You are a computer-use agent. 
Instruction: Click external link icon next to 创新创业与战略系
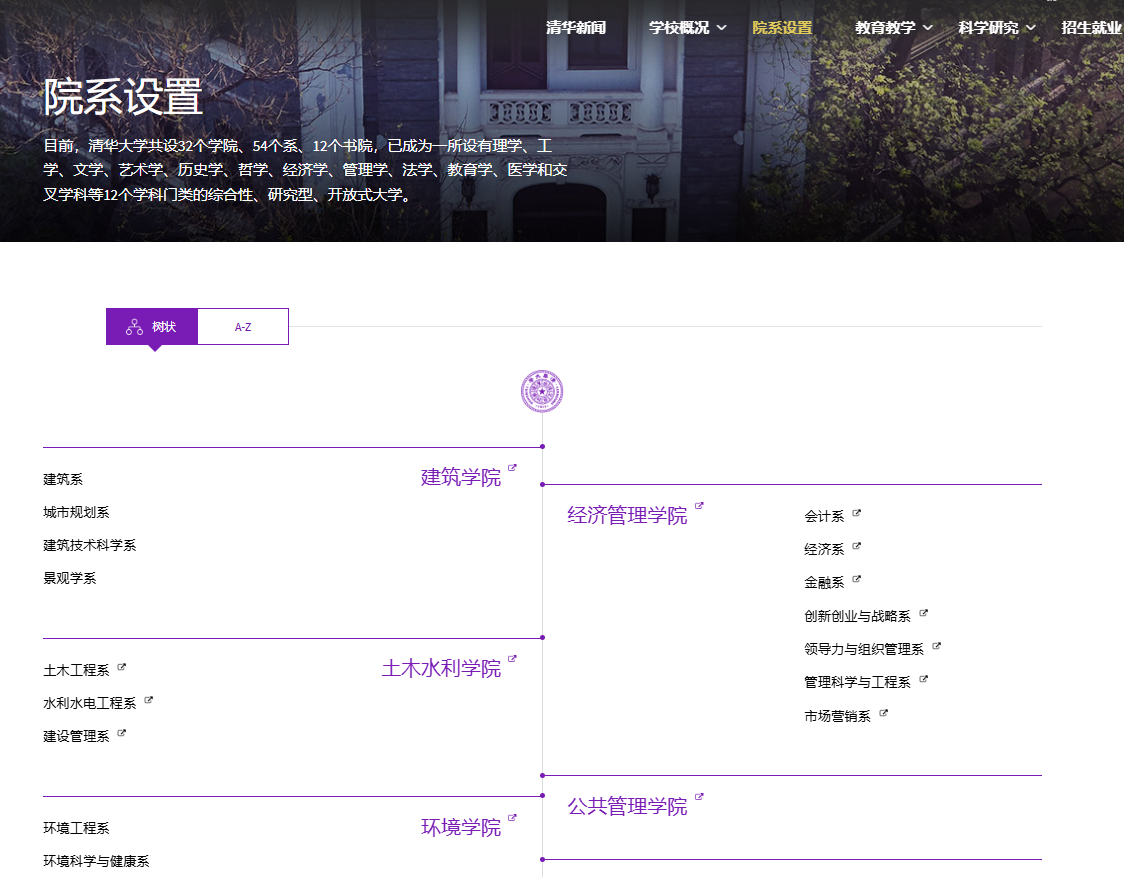click(x=923, y=613)
